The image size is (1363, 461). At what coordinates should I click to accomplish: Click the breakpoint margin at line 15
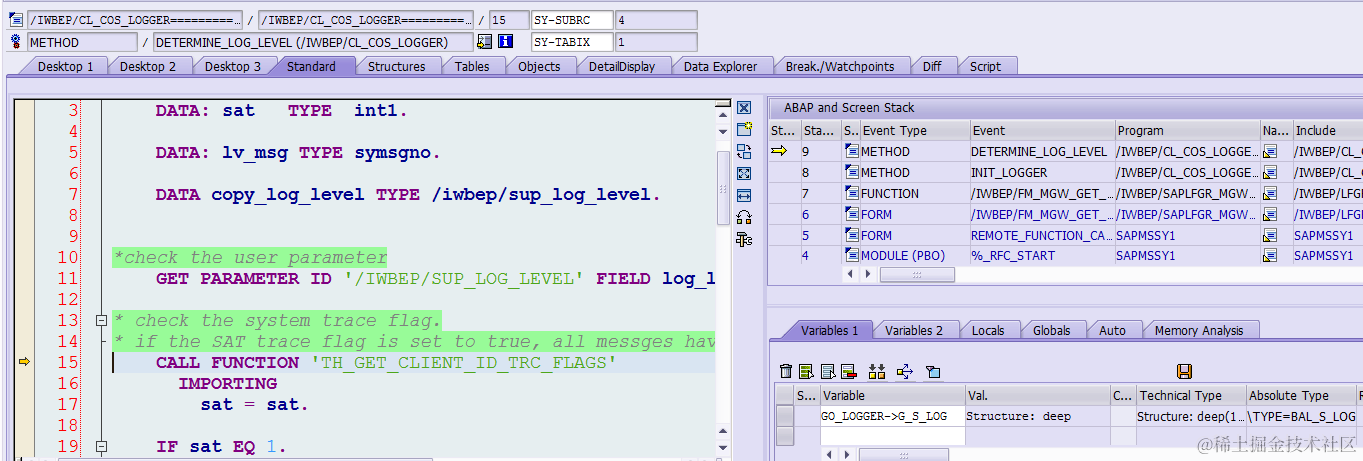(x=25, y=362)
